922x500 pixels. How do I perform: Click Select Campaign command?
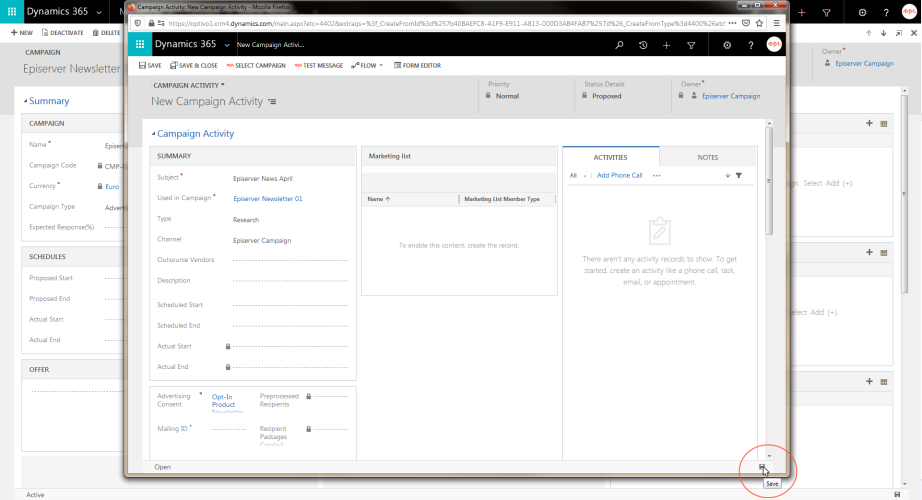click(x=256, y=65)
